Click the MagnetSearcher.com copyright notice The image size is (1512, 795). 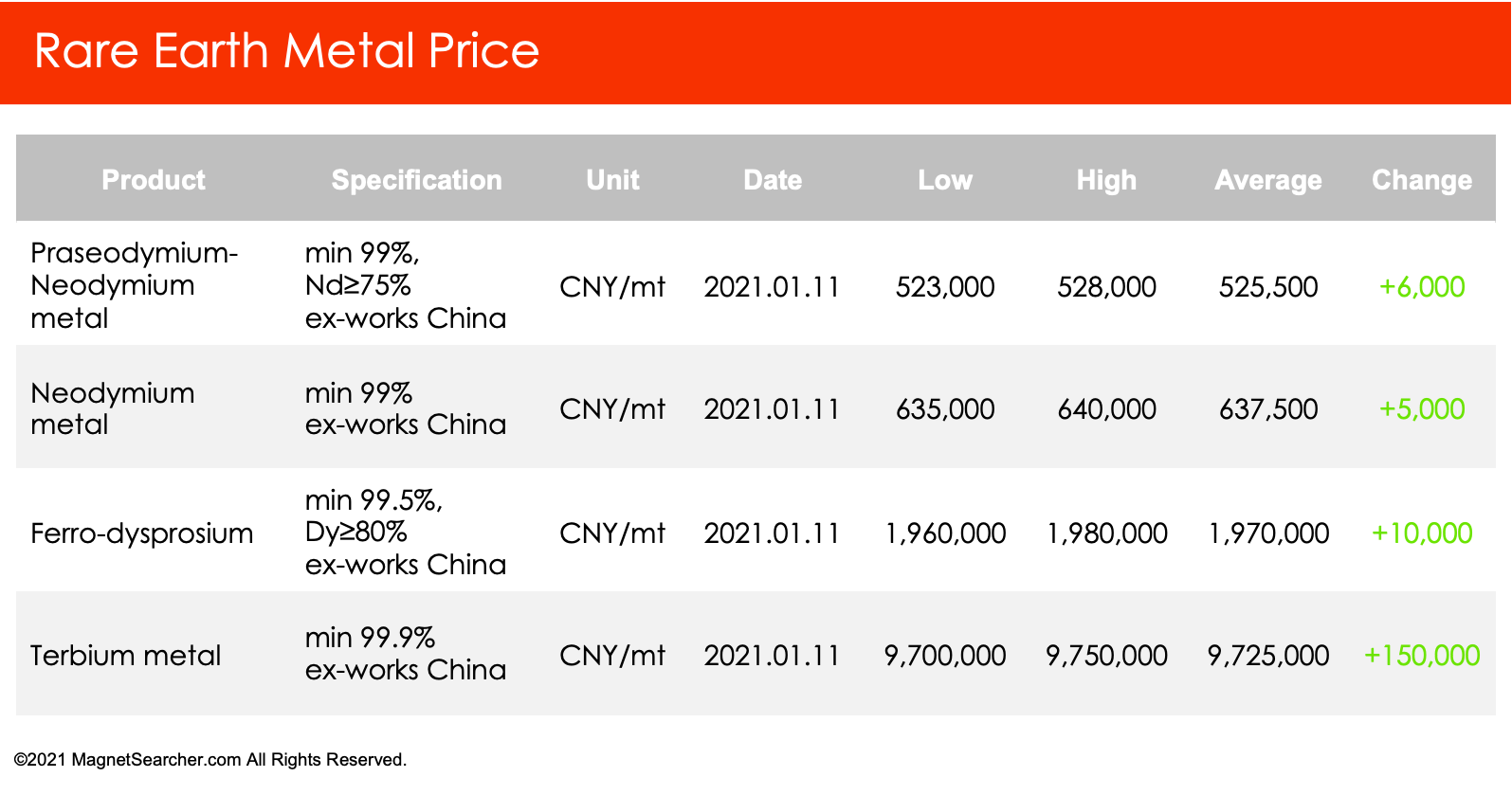point(210,760)
